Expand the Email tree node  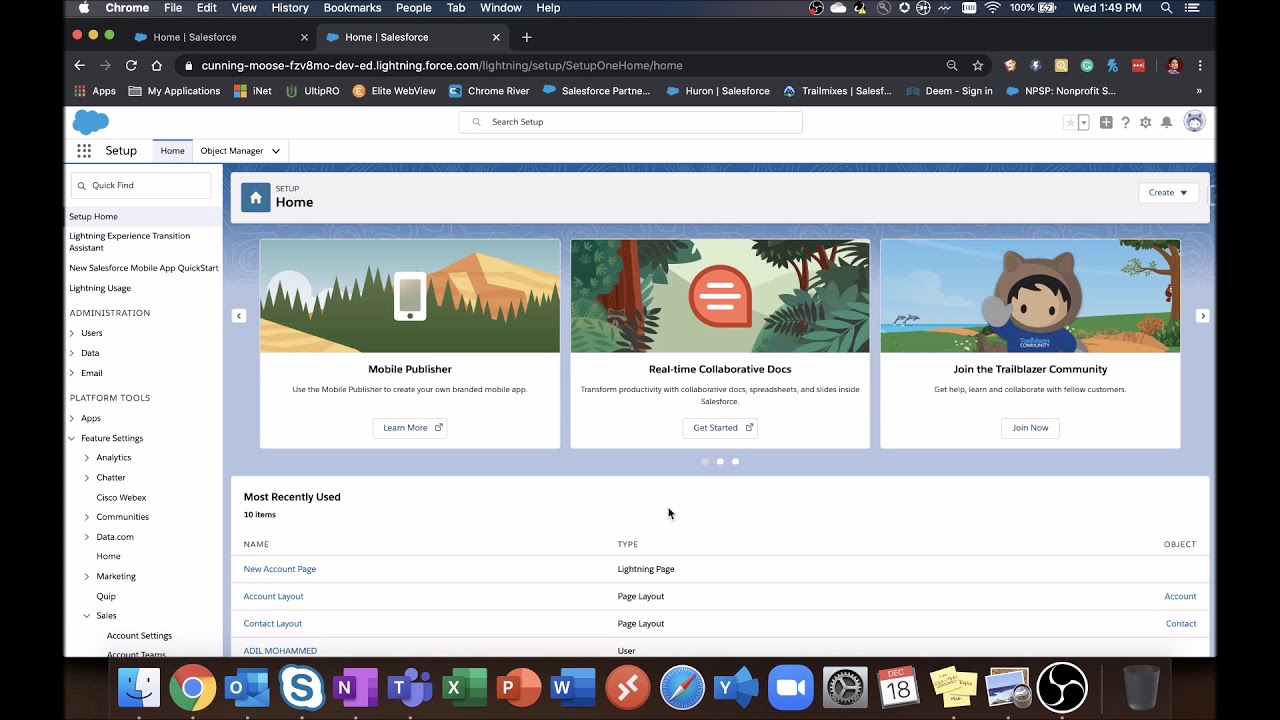click(x=72, y=373)
